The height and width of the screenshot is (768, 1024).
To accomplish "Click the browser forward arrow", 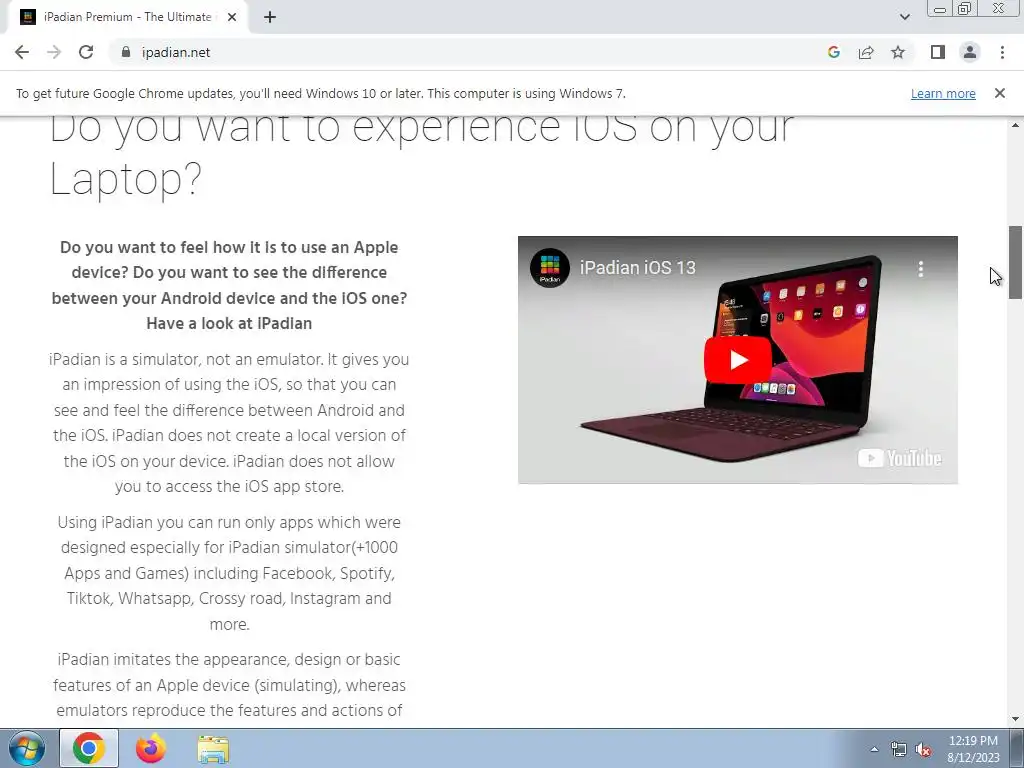I will coord(54,52).
